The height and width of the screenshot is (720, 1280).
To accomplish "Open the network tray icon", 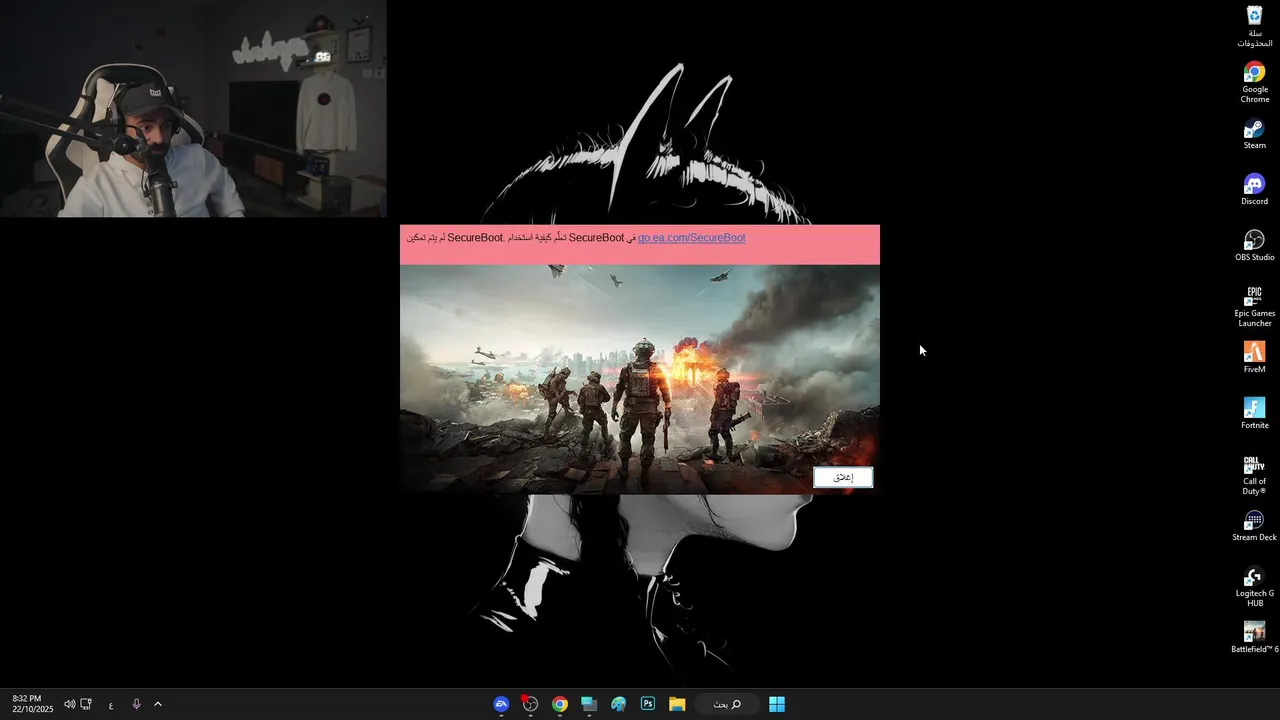I will [x=86, y=704].
